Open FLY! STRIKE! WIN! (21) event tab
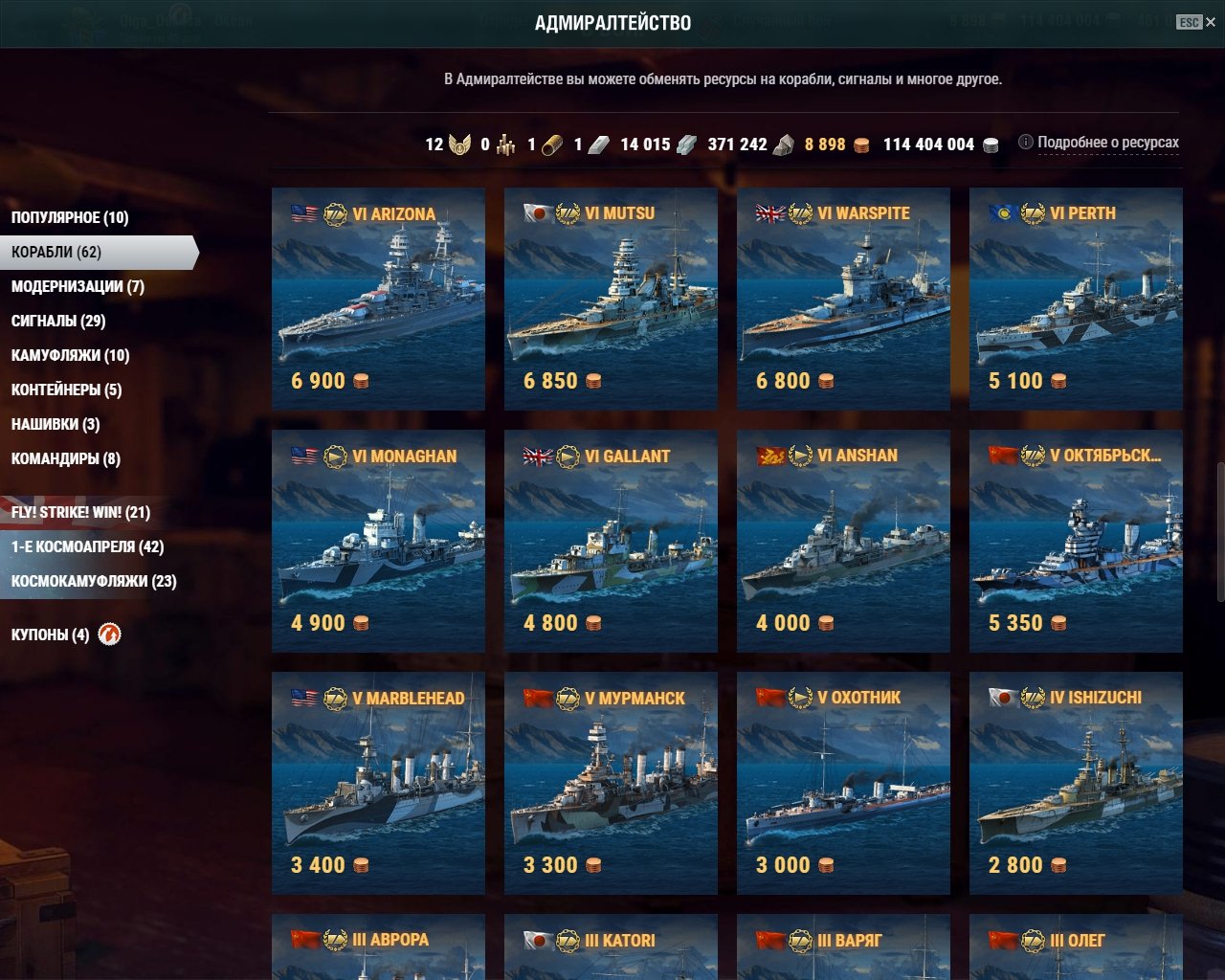The image size is (1225, 980). (80, 512)
